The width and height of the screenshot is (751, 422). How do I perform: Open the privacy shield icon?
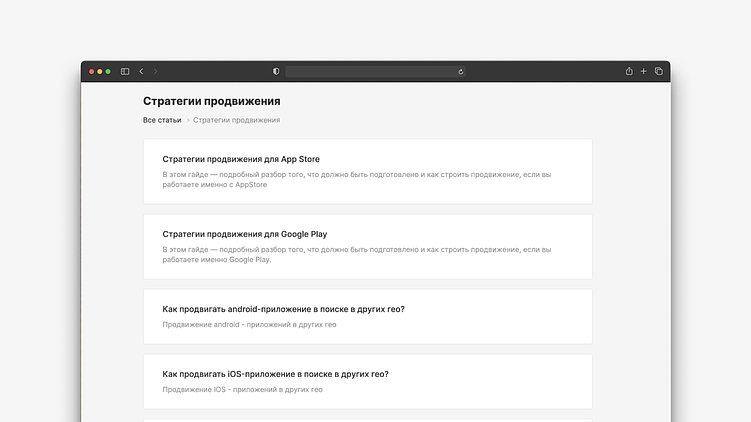(x=276, y=71)
